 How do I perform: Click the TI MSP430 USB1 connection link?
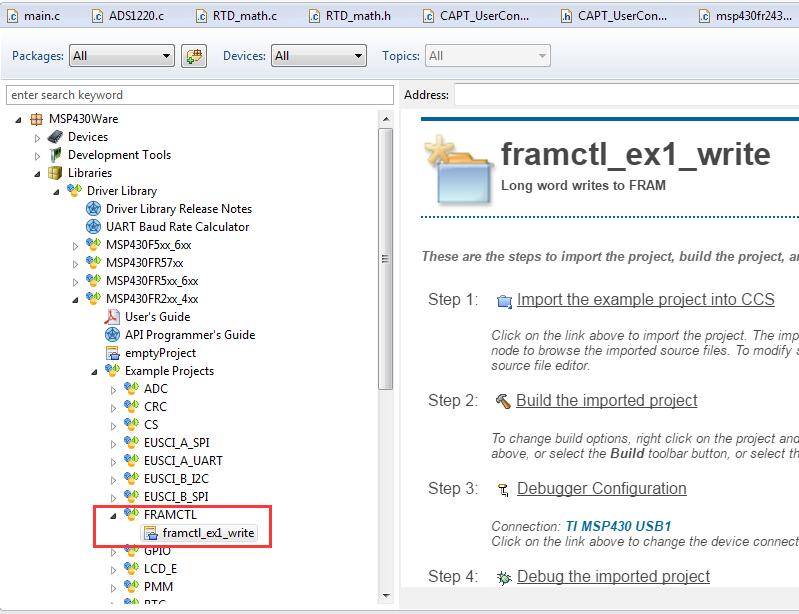point(618,526)
